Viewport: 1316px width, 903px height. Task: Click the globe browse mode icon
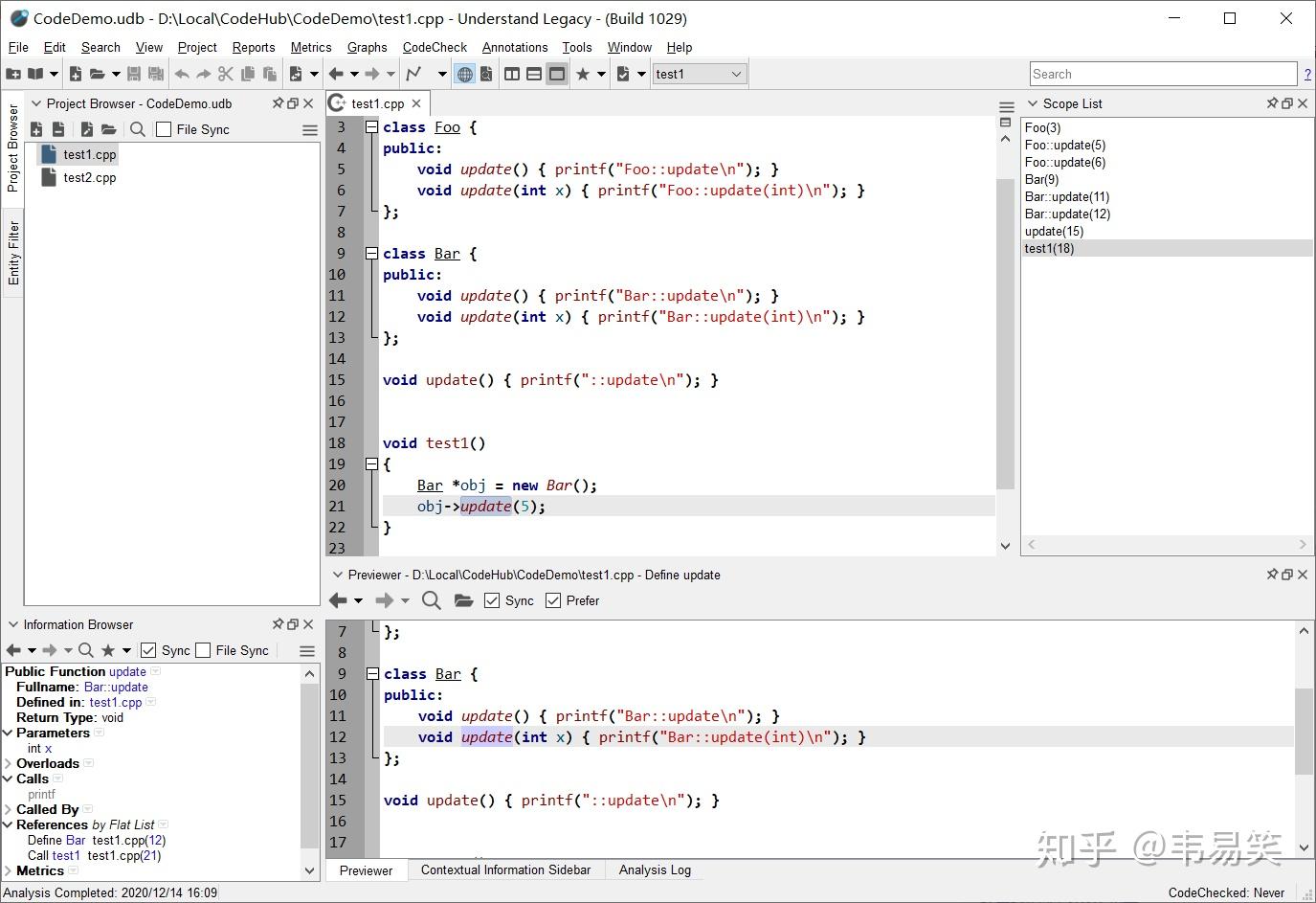pyautogui.click(x=464, y=74)
